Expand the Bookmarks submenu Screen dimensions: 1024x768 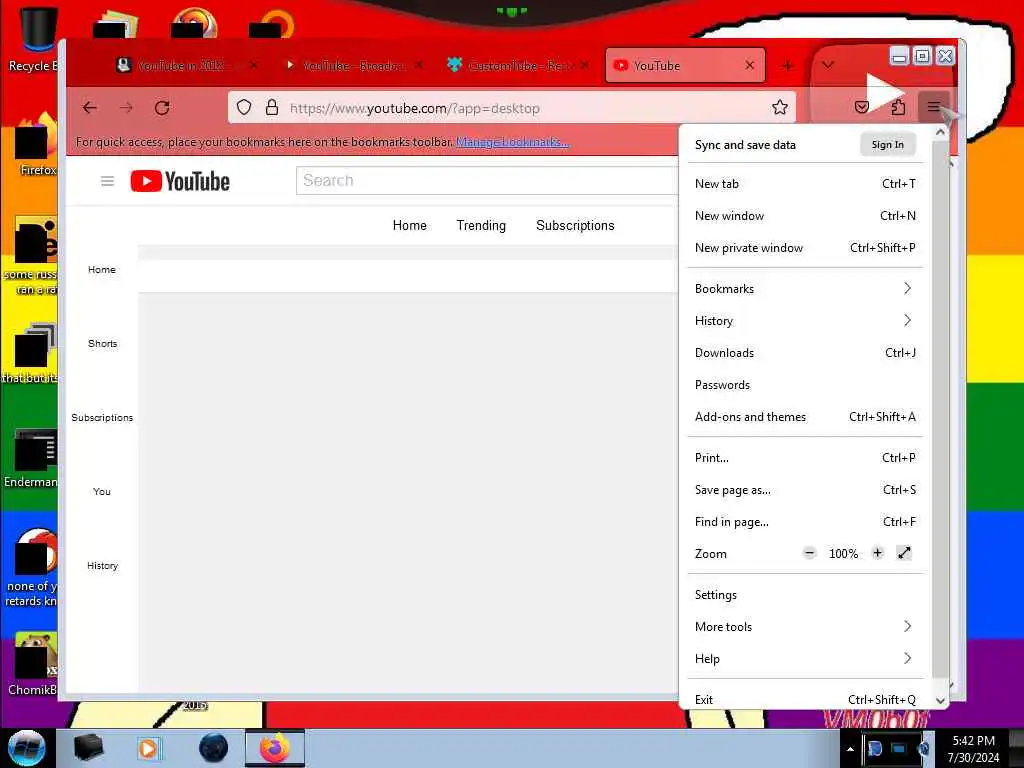805,289
